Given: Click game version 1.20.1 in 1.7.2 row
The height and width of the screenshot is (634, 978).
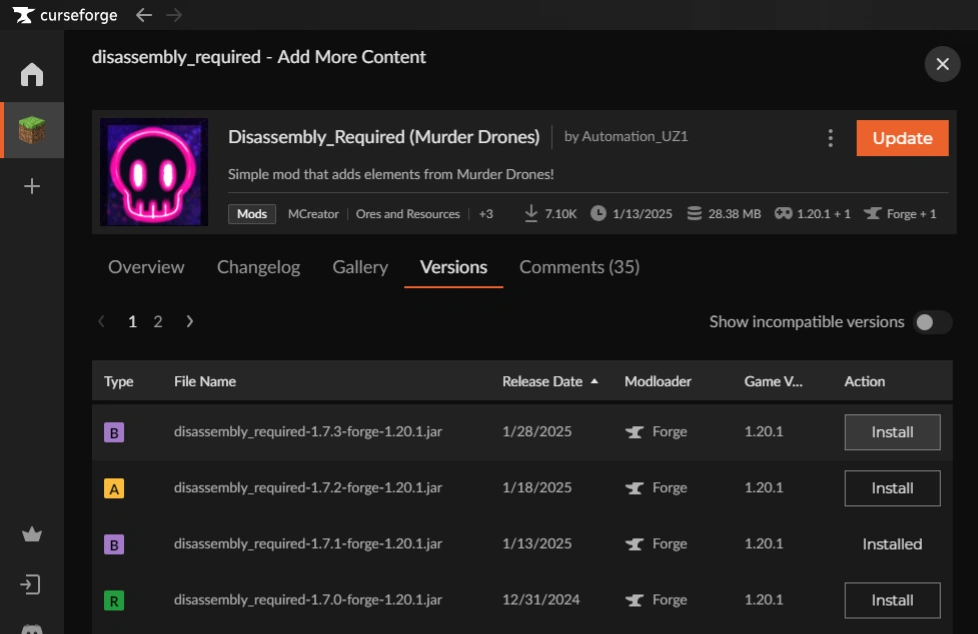Looking at the screenshot, I should [x=763, y=487].
